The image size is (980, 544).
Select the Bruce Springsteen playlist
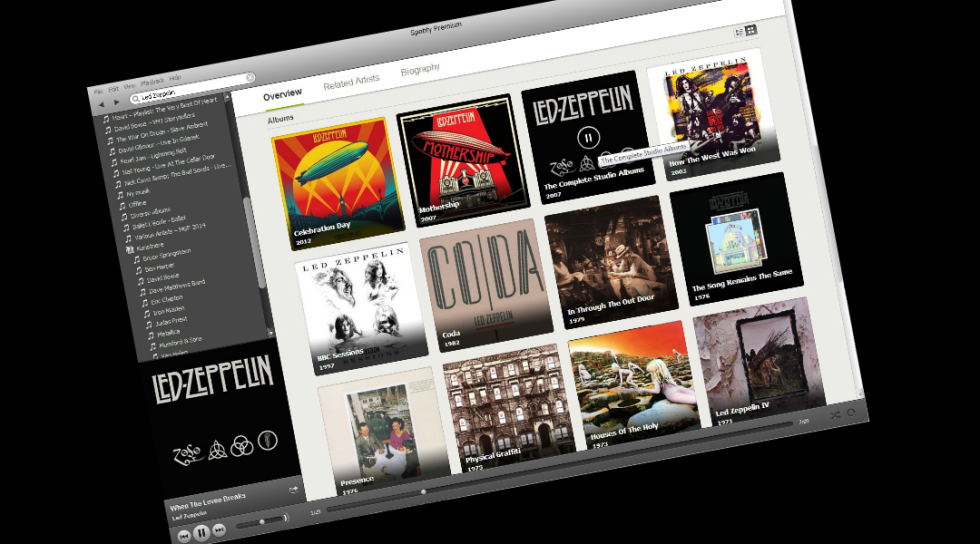[166, 256]
